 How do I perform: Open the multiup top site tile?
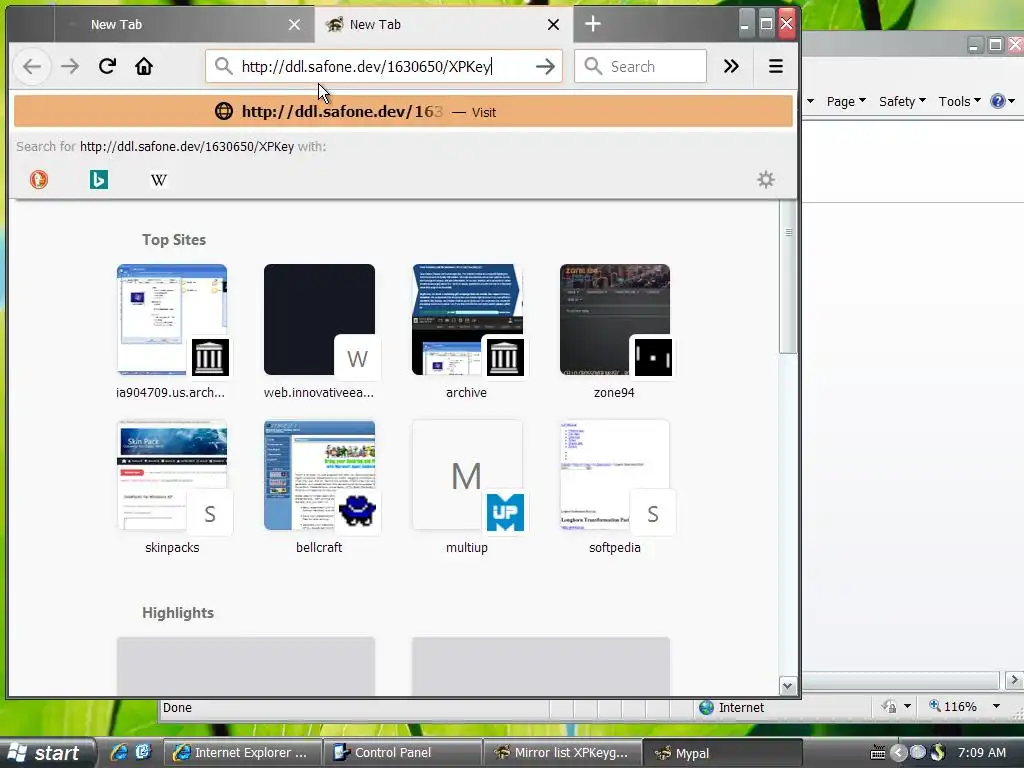click(467, 475)
